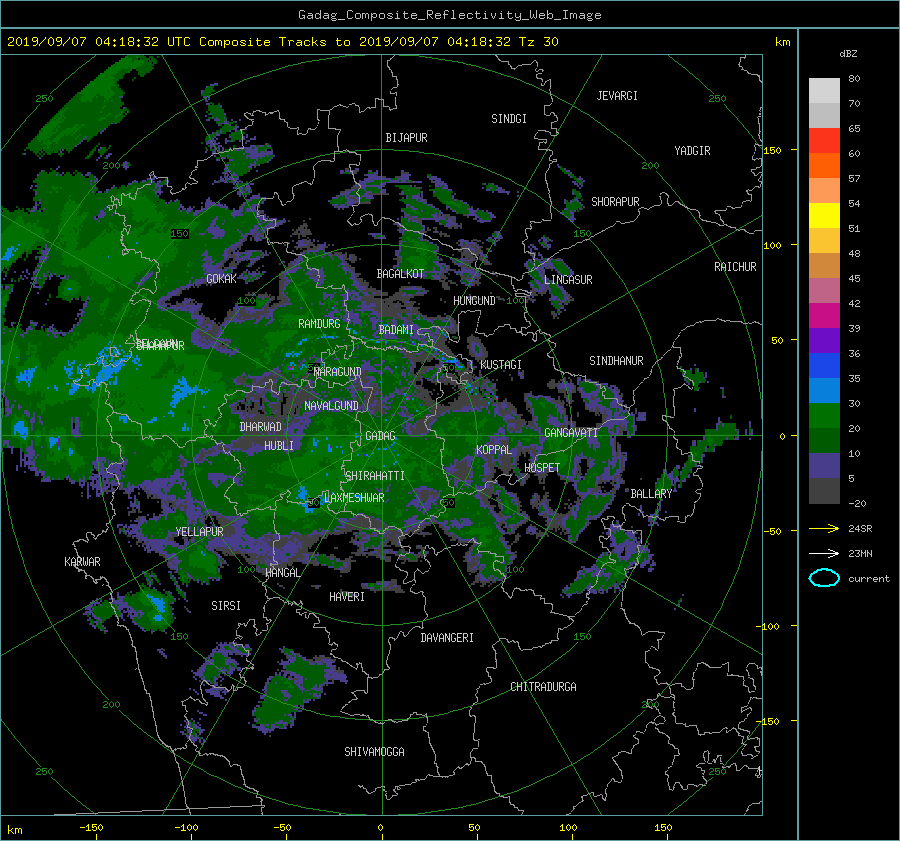Select the orange 57-60 dBZ legend swatch
The height and width of the screenshot is (841, 900).
(x=824, y=166)
